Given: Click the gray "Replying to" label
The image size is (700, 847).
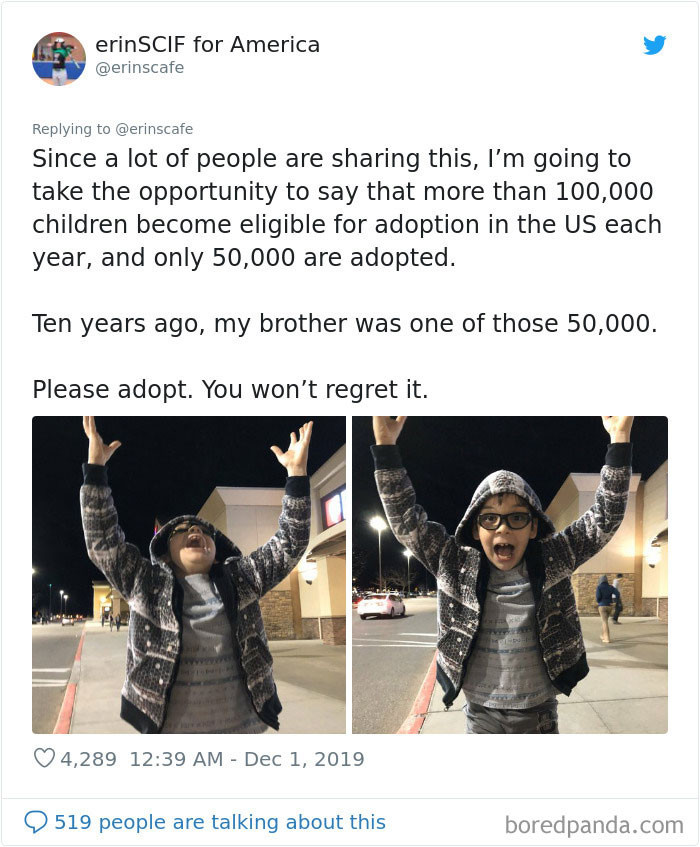Looking at the screenshot, I should point(70,129).
